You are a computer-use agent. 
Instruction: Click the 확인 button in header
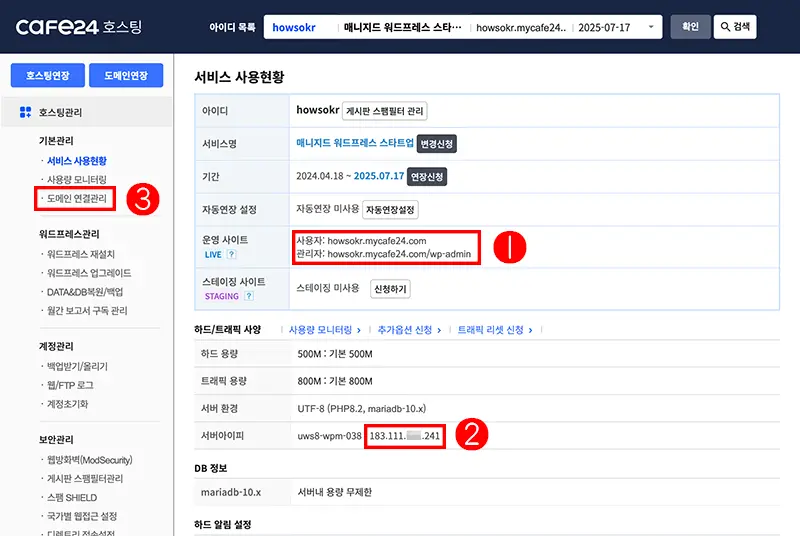pyautogui.click(x=690, y=27)
